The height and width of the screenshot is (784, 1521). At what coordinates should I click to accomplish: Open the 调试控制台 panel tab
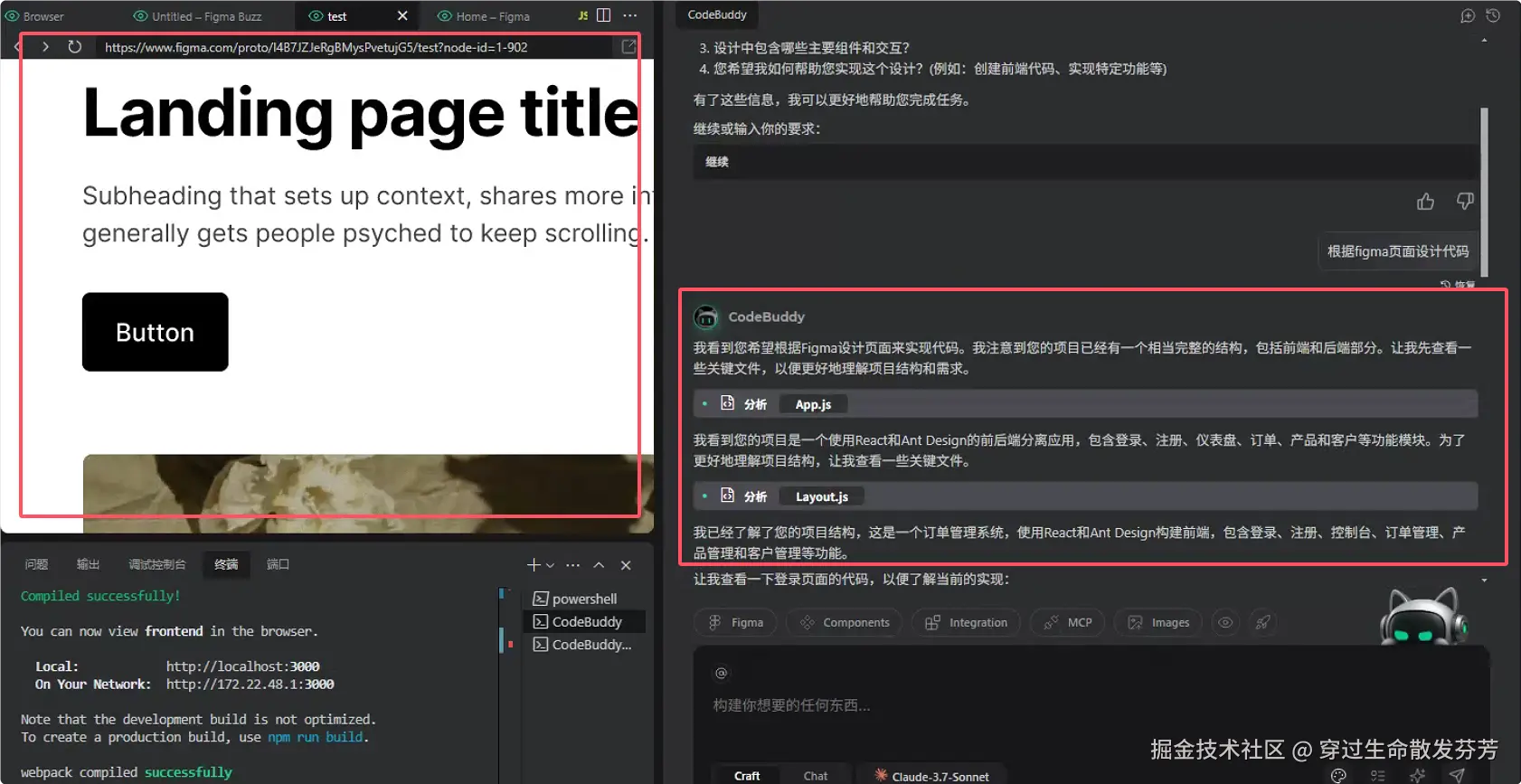157,564
